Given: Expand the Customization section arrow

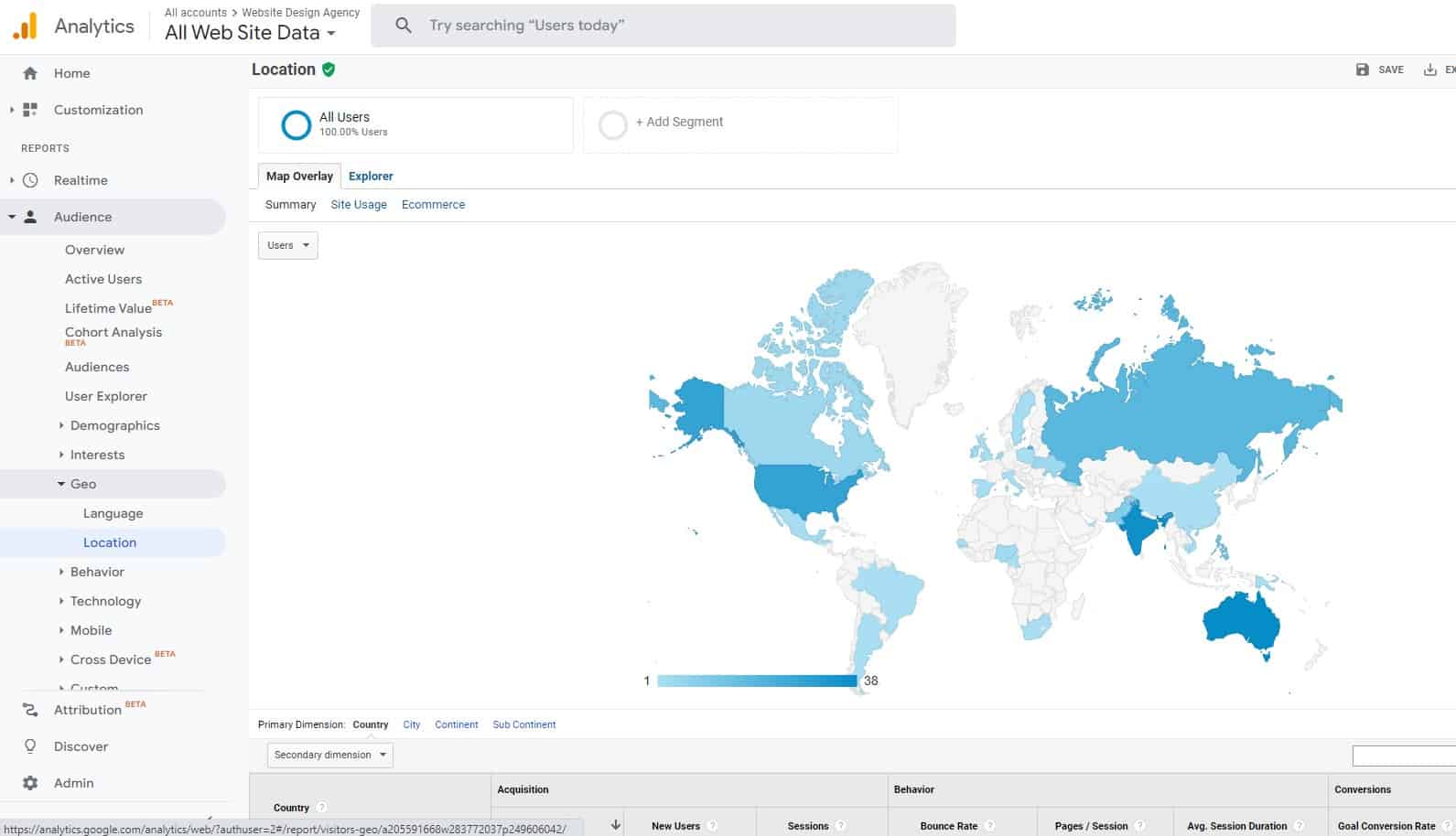Looking at the screenshot, I should [12, 110].
